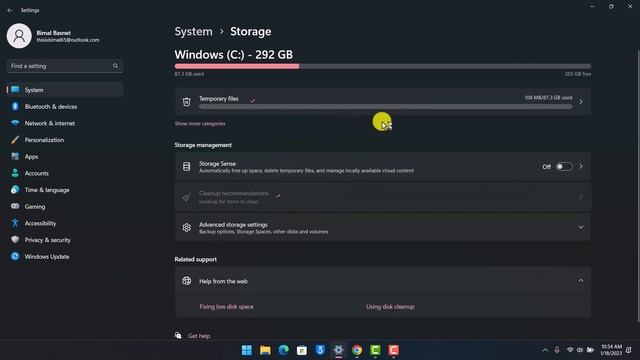Collapse Help from the web section

(x=581, y=281)
